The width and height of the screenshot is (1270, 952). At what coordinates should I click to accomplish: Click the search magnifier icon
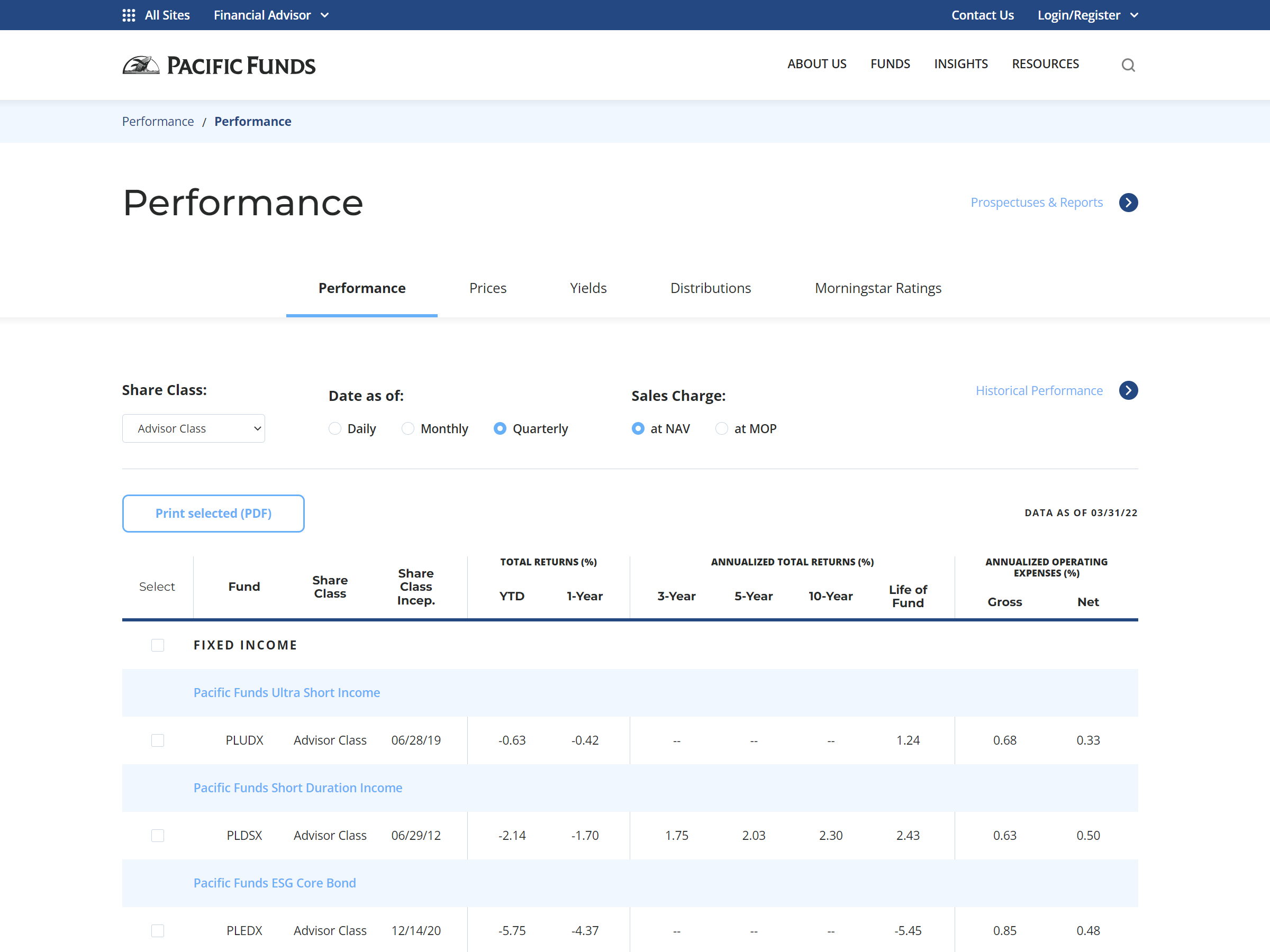pos(1128,65)
